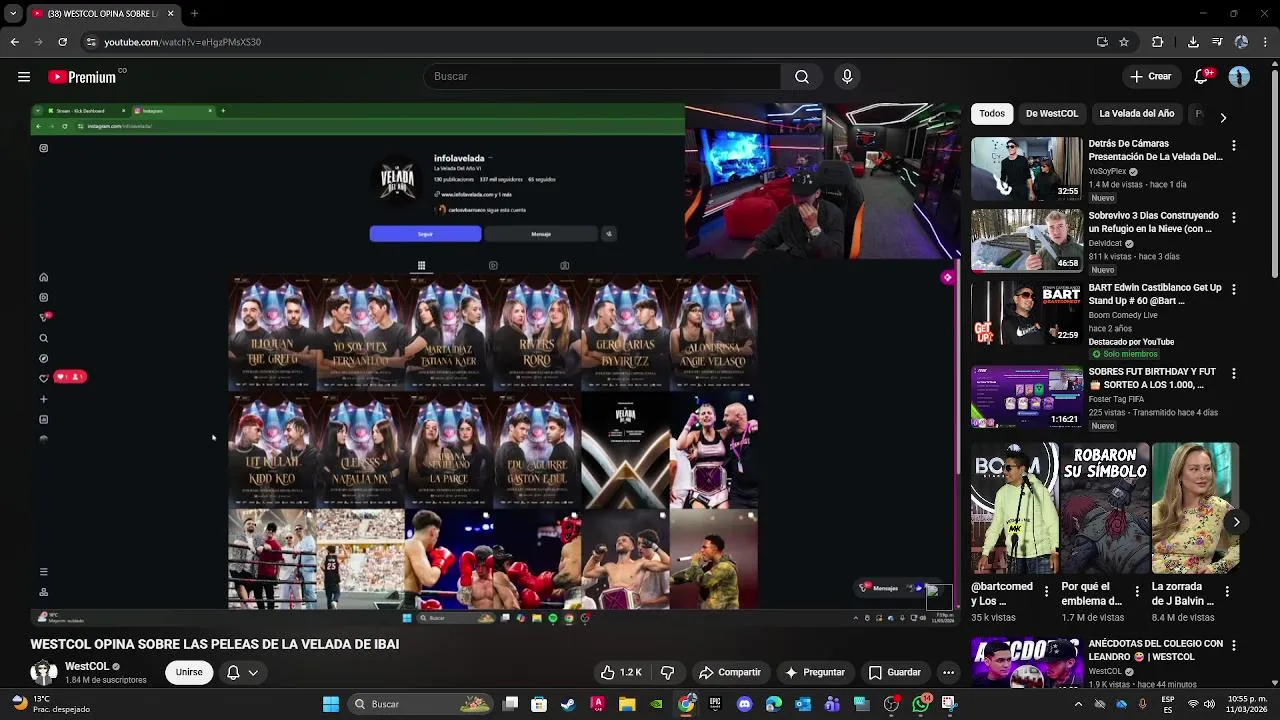Toggle the microphone icon in system tray

point(1143,704)
